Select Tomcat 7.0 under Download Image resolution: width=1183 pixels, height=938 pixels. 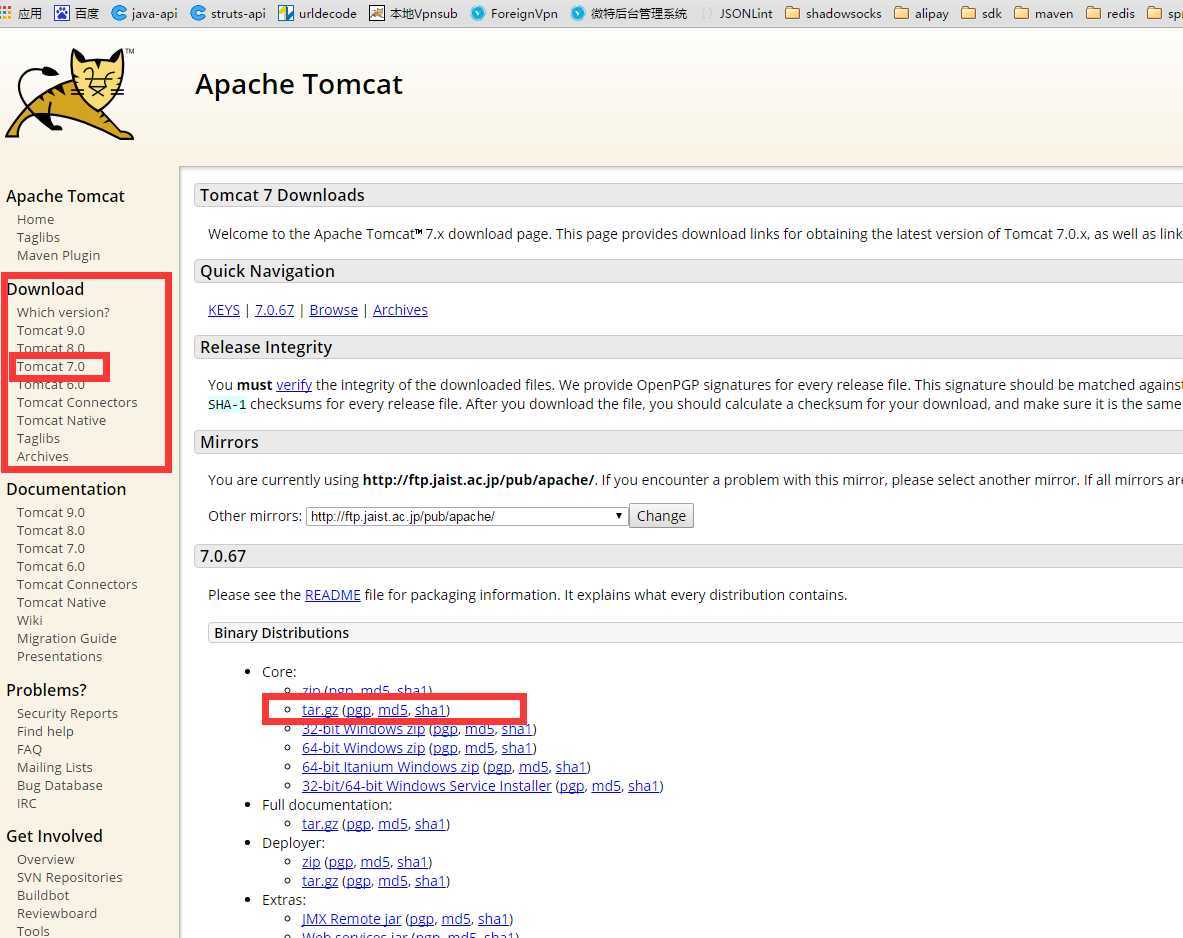pyautogui.click(x=51, y=367)
